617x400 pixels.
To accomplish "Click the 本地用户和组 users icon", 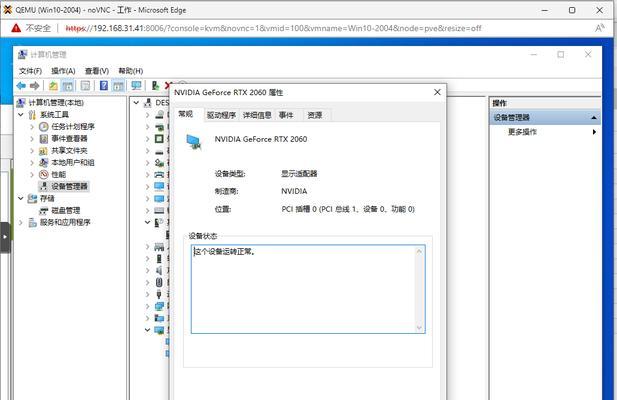I will (x=44, y=162).
